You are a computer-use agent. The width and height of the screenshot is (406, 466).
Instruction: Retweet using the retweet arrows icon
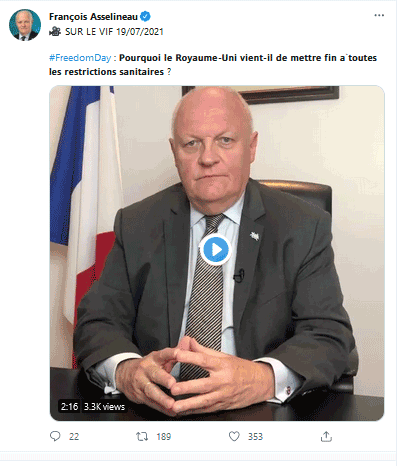(142, 436)
